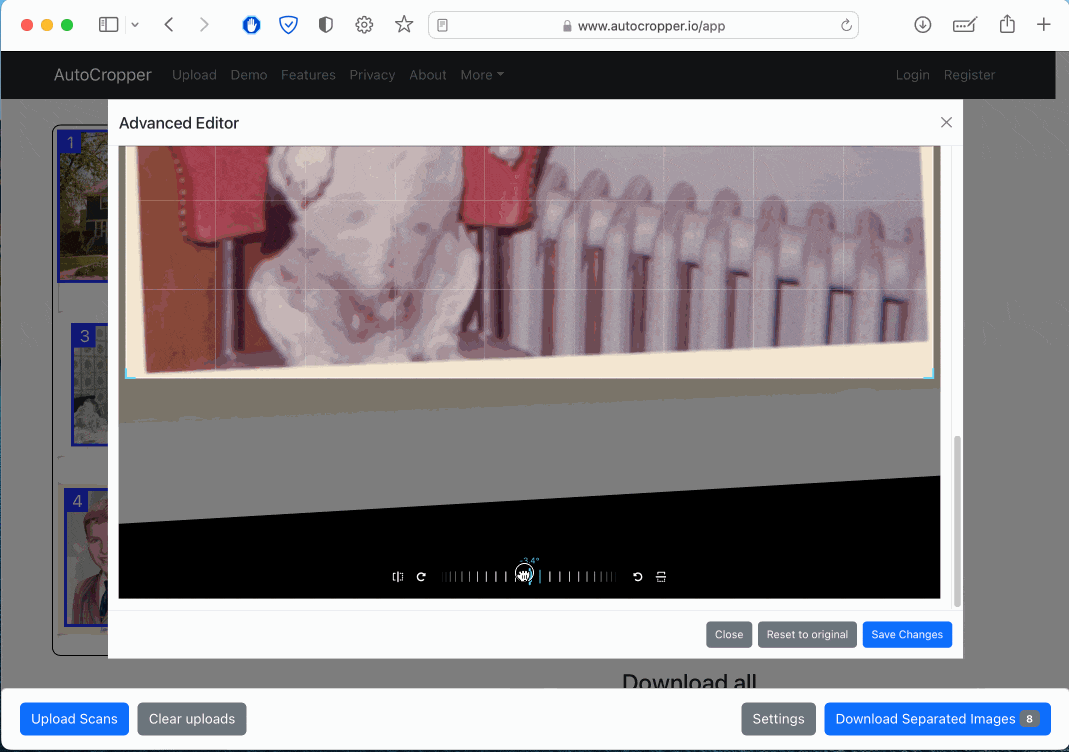The image size is (1069, 752).
Task: Click the Safari share icon
Action: (x=1007, y=24)
